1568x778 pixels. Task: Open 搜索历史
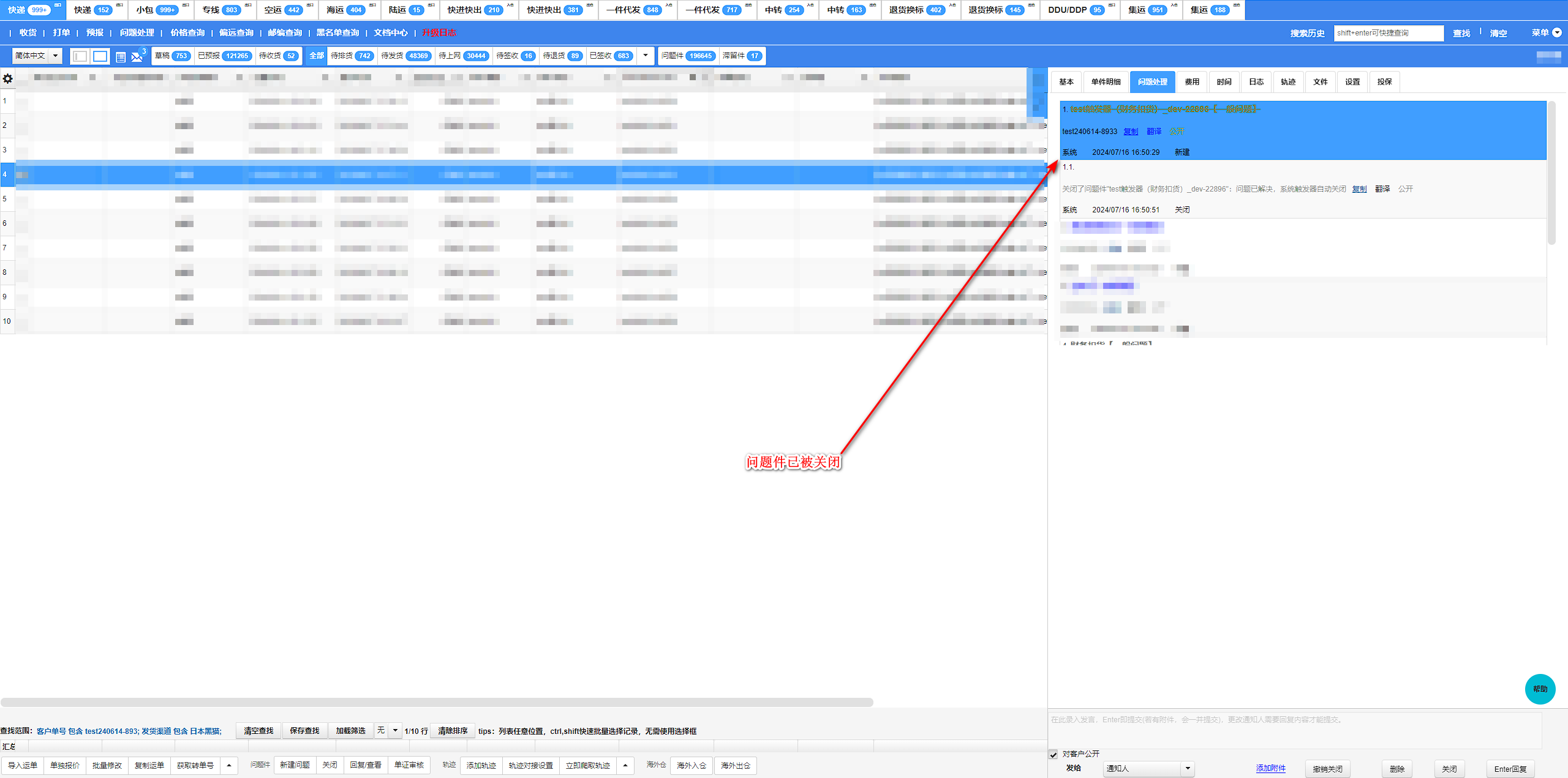coord(1307,34)
